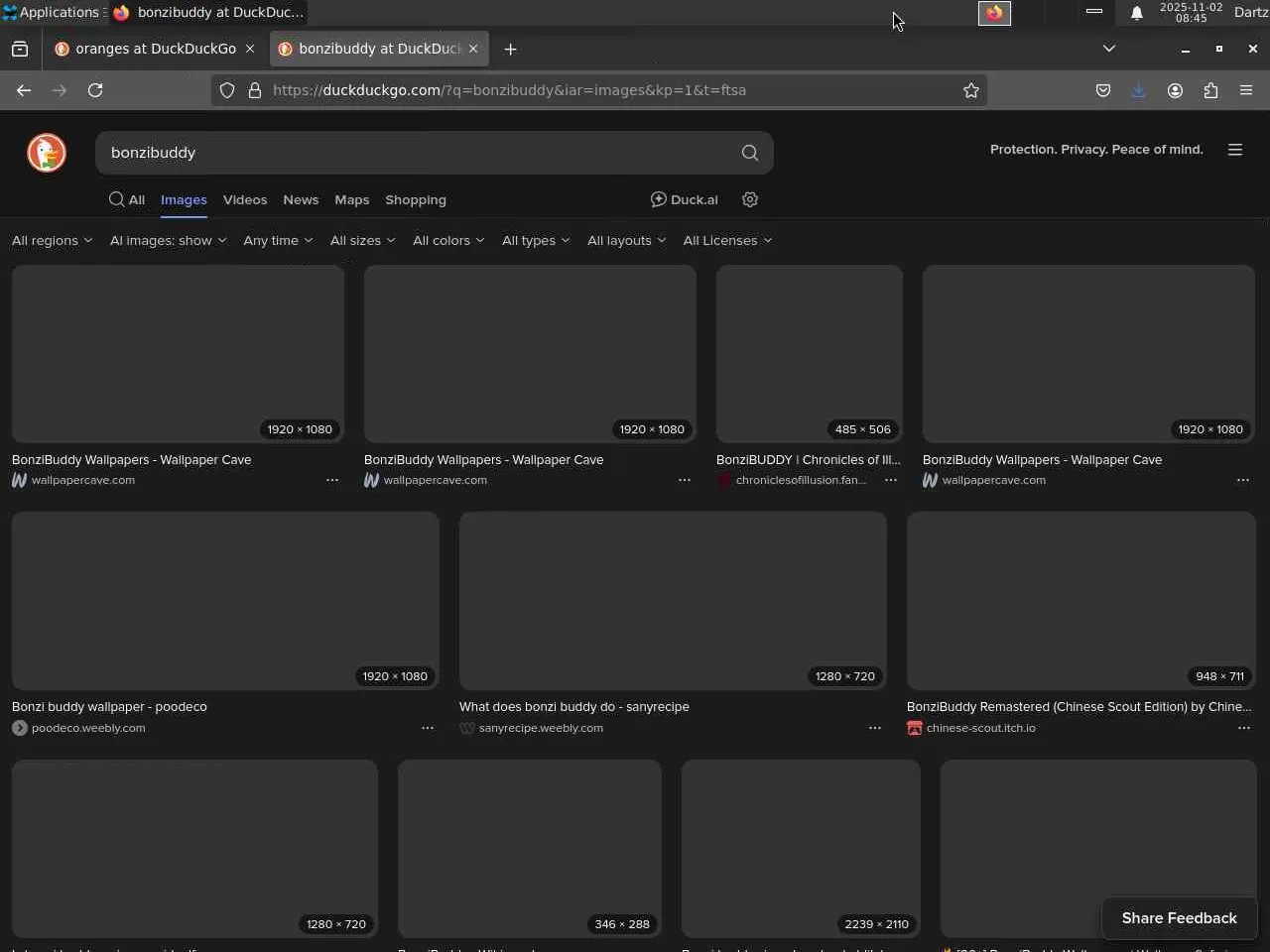List all tabs with the chevron dropdown
Image resolution: width=1270 pixels, height=952 pixels.
[1109, 49]
